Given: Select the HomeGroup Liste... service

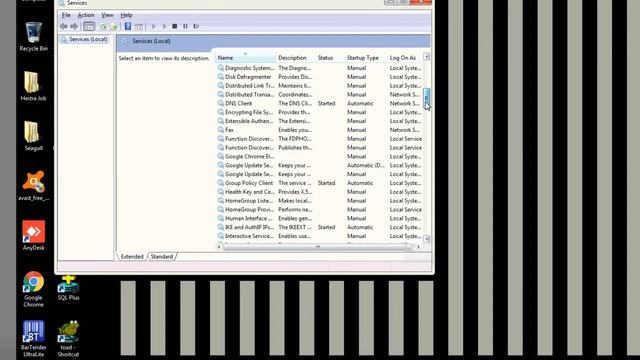Looking at the screenshot, I should coord(320,201).
